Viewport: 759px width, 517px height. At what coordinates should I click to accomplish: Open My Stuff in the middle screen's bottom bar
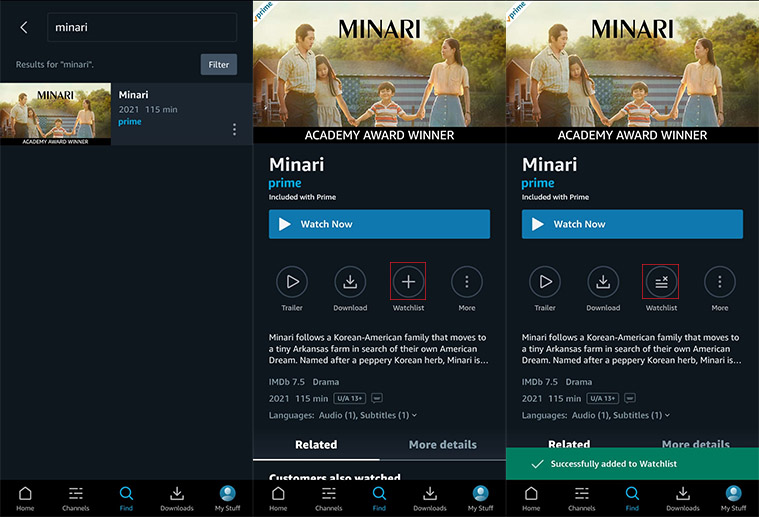tap(481, 499)
